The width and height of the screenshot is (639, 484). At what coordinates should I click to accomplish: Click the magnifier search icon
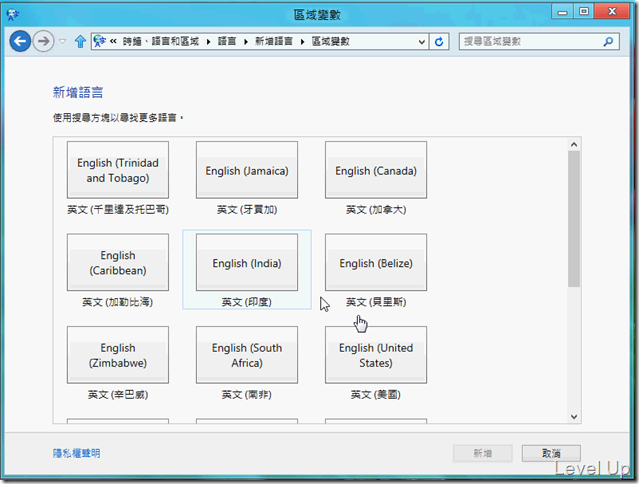pos(608,42)
